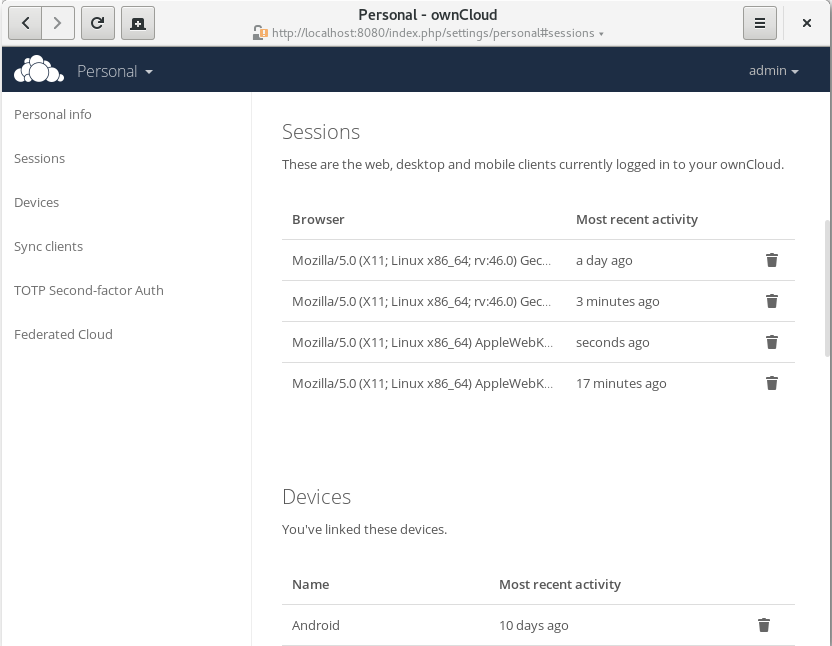Remove the session active seconds ago
Image resolution: width=832 pixels, height=646 pixels.
point(771,342)
